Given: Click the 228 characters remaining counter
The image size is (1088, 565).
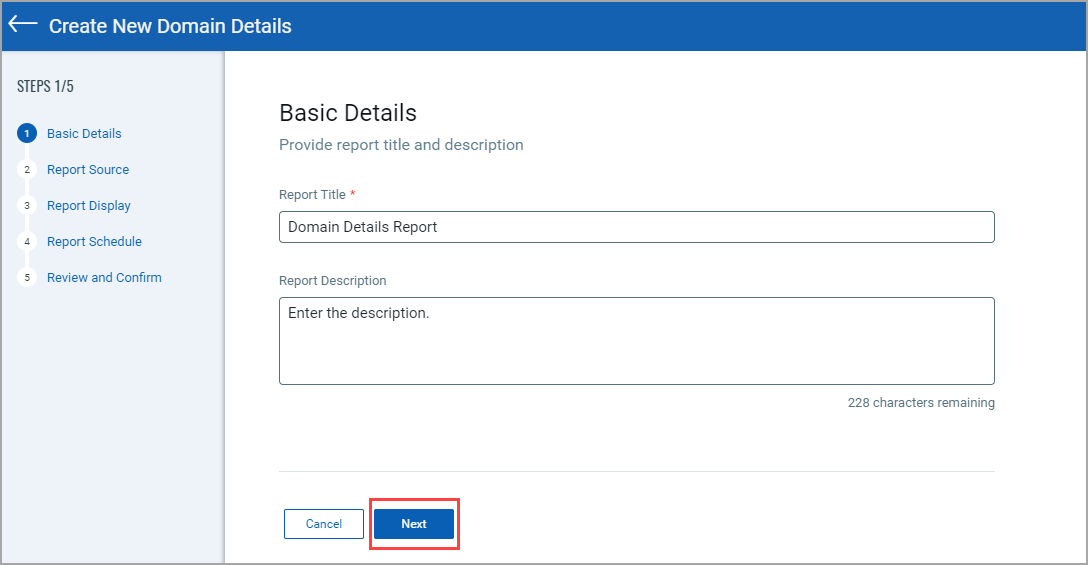Looking at the screenshot, I should pyautogui.click(x=920, y=403).
